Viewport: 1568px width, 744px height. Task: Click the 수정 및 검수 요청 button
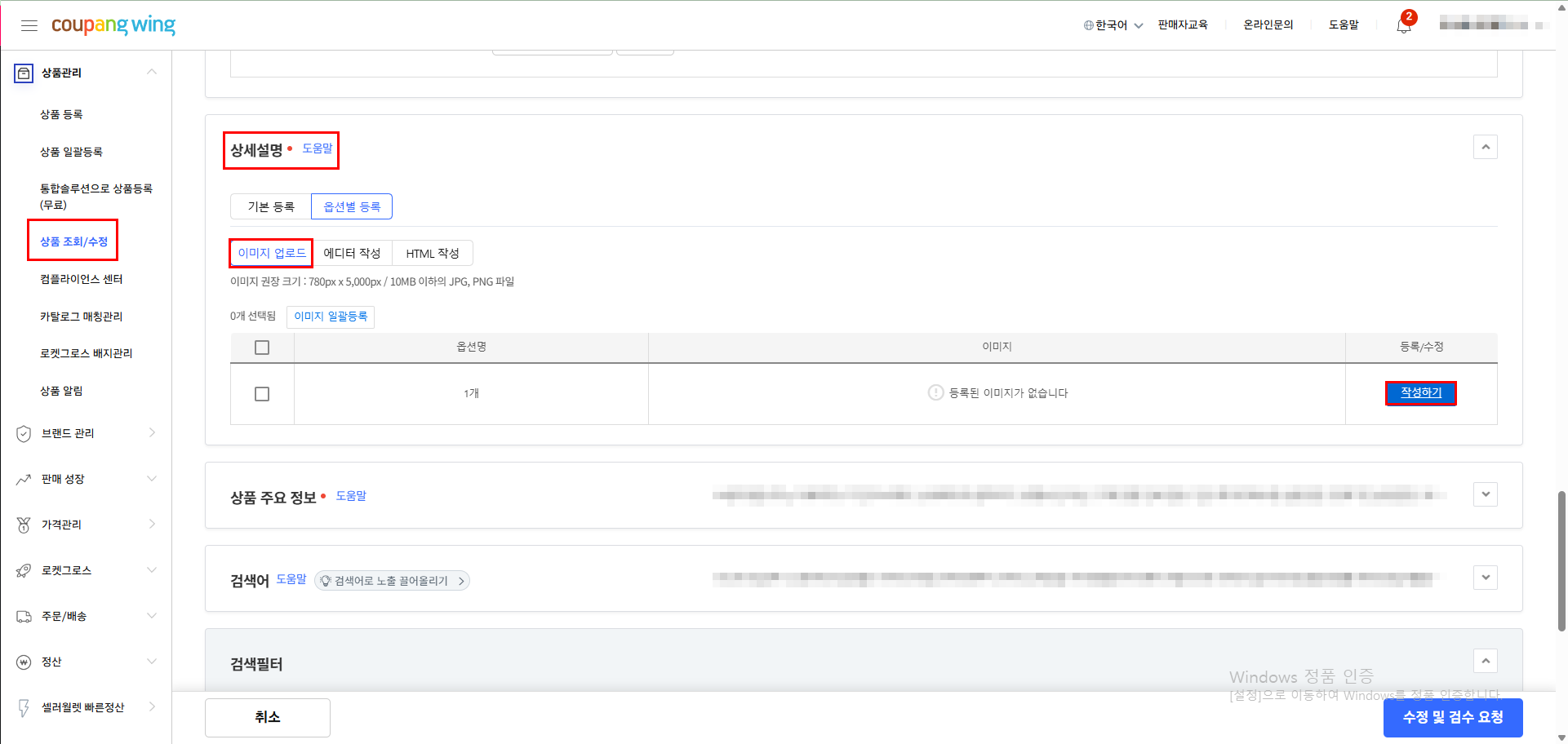(x=1453, y=718)
